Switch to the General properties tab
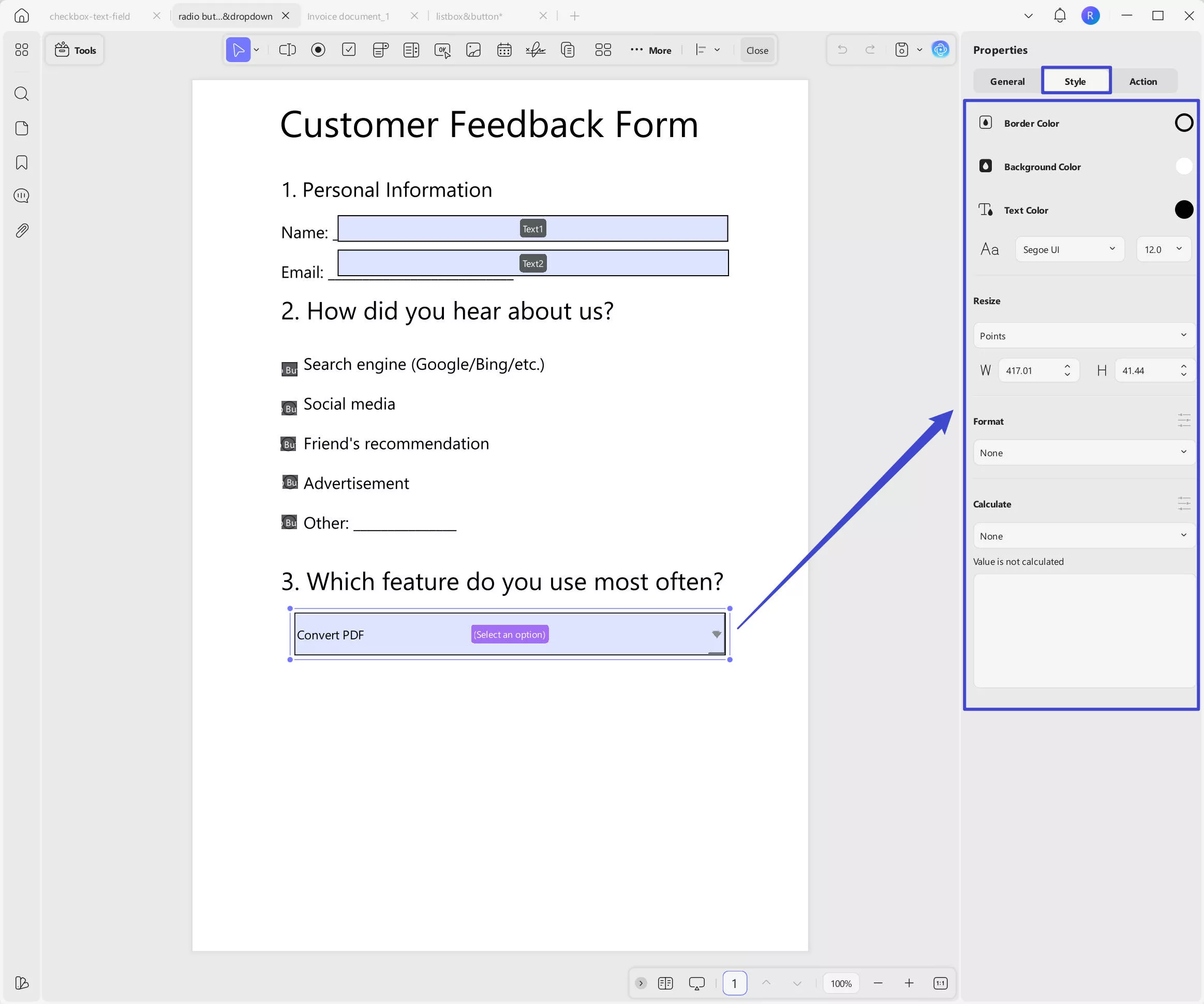This screenshot has width=1204, height=1004. tap(1007, 81)
